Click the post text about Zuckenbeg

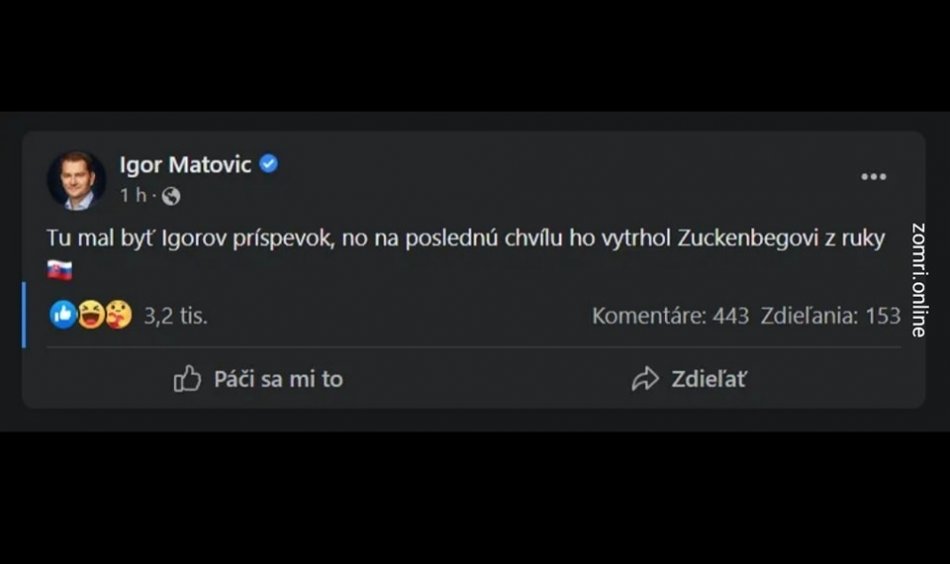click(465, 240)
